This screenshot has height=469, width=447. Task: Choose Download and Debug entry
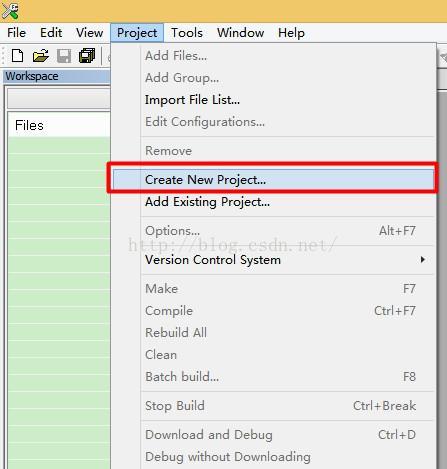[x=273, y=435]
